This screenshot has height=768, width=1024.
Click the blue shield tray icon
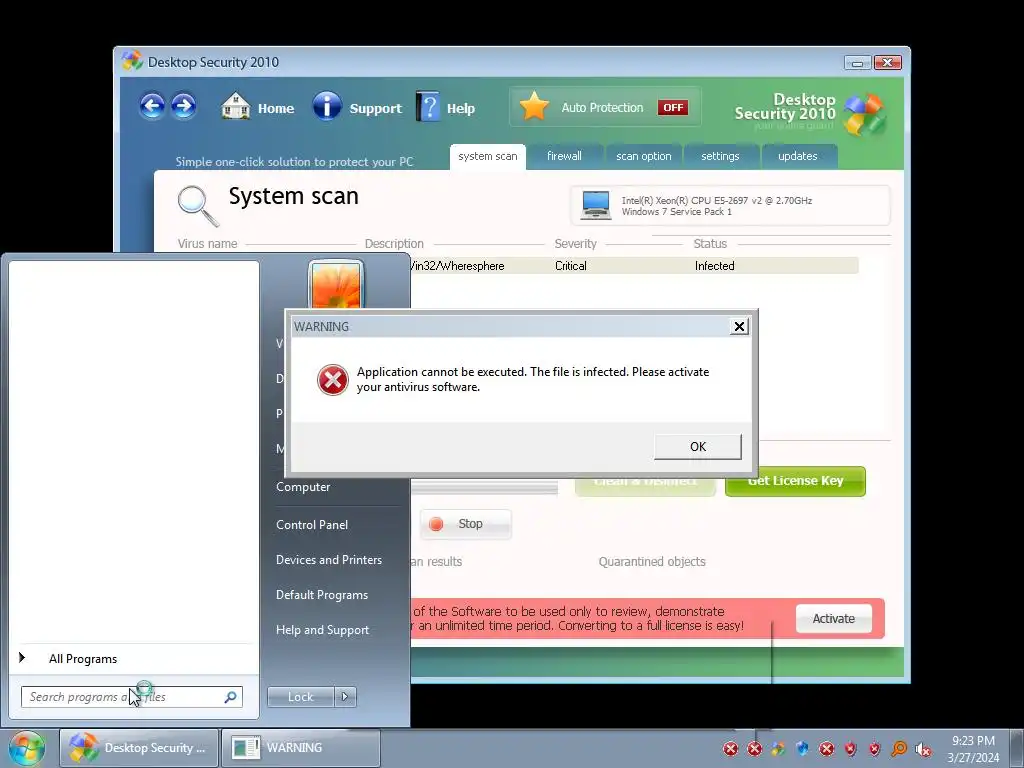(x=803, y=748)
